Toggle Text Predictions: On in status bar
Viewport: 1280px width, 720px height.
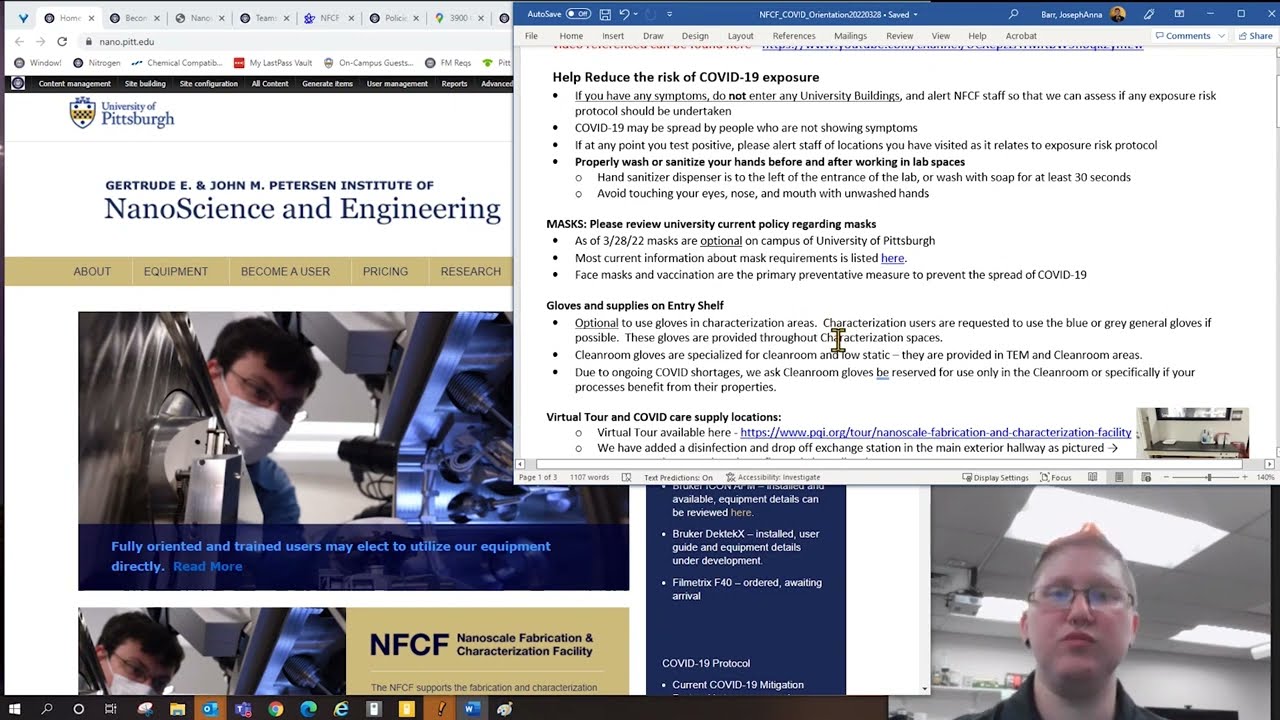click(678, 477)
